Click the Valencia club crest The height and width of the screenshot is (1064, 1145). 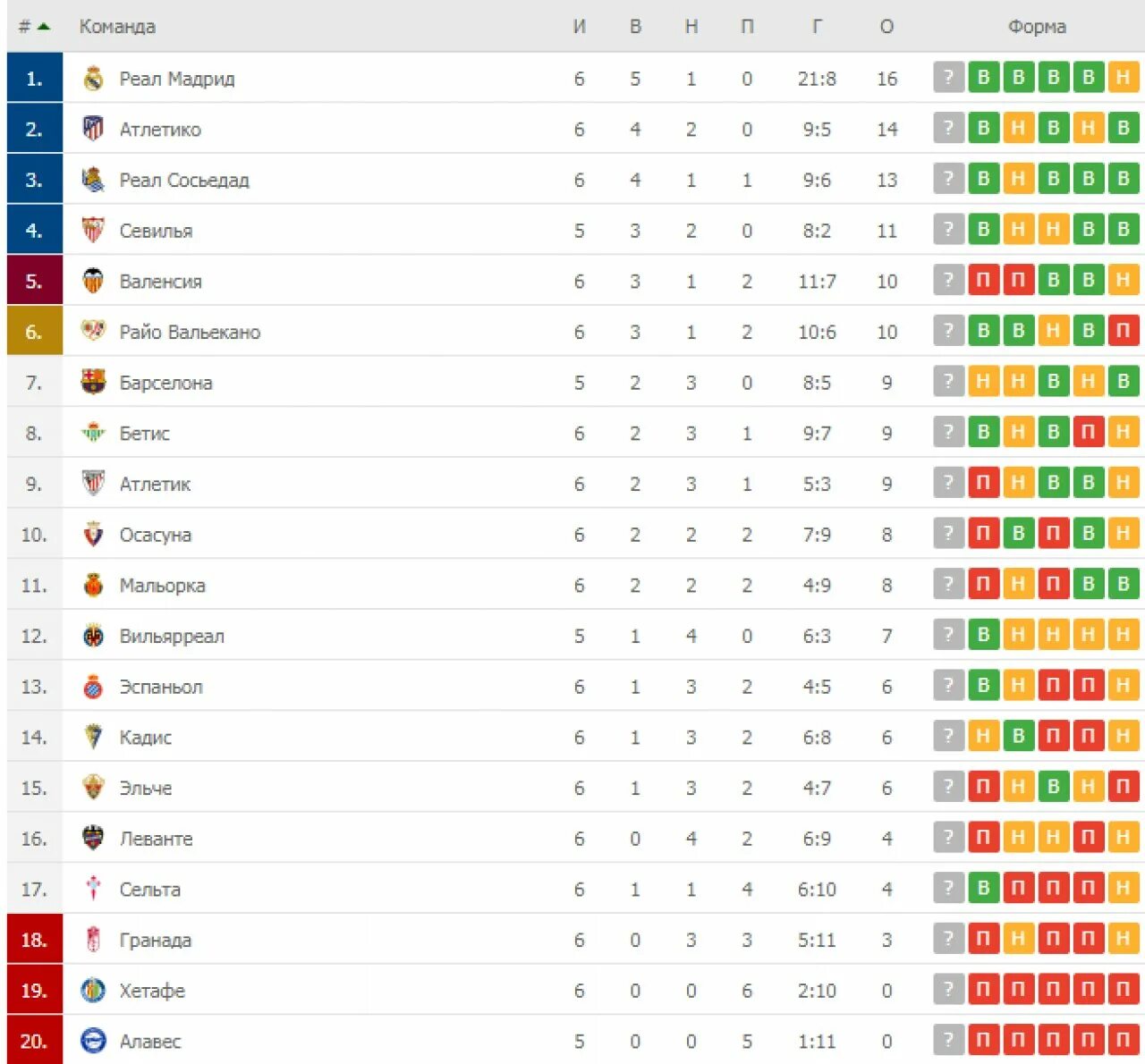click(93, 281)
